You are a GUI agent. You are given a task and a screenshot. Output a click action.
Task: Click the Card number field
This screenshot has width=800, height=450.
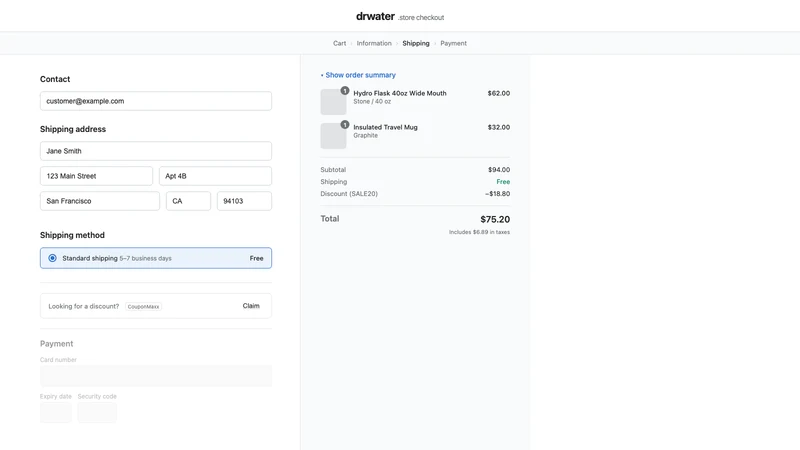coord(156,376)
